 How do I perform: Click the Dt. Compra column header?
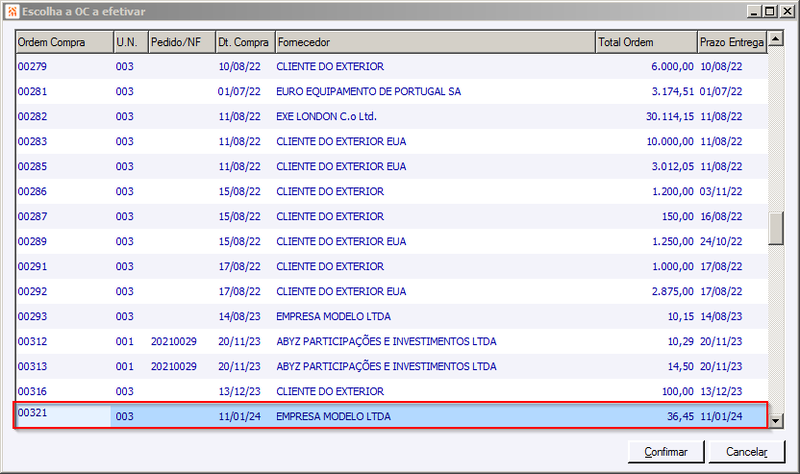pos(245,42)
